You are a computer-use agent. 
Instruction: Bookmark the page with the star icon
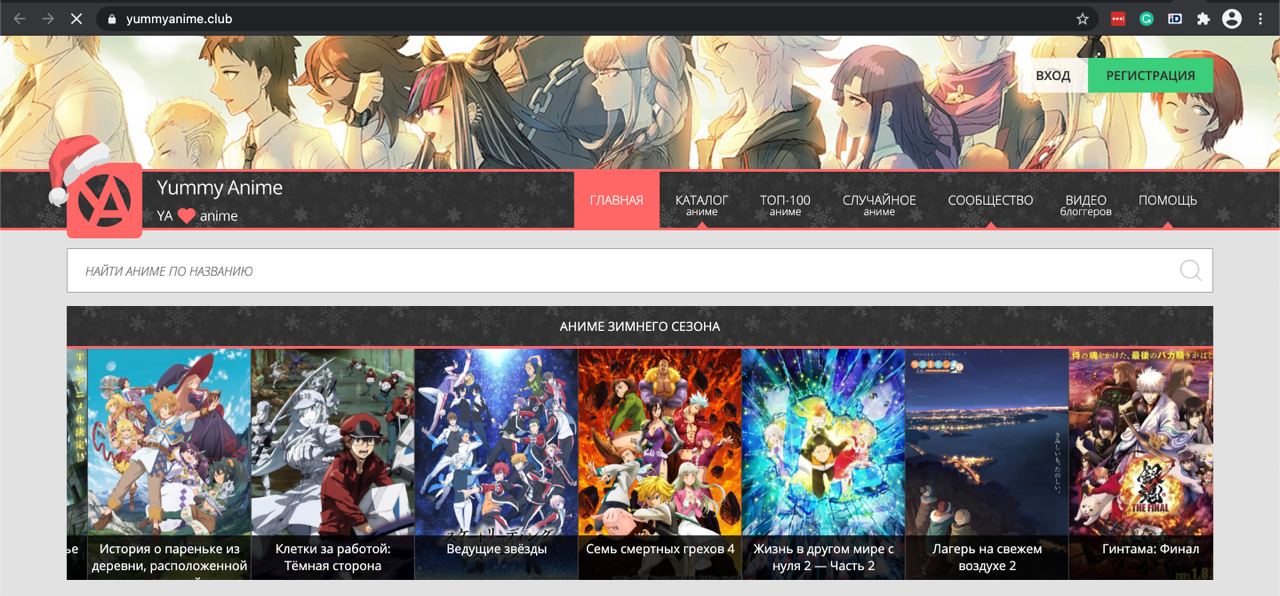[x=1082, y=19]
